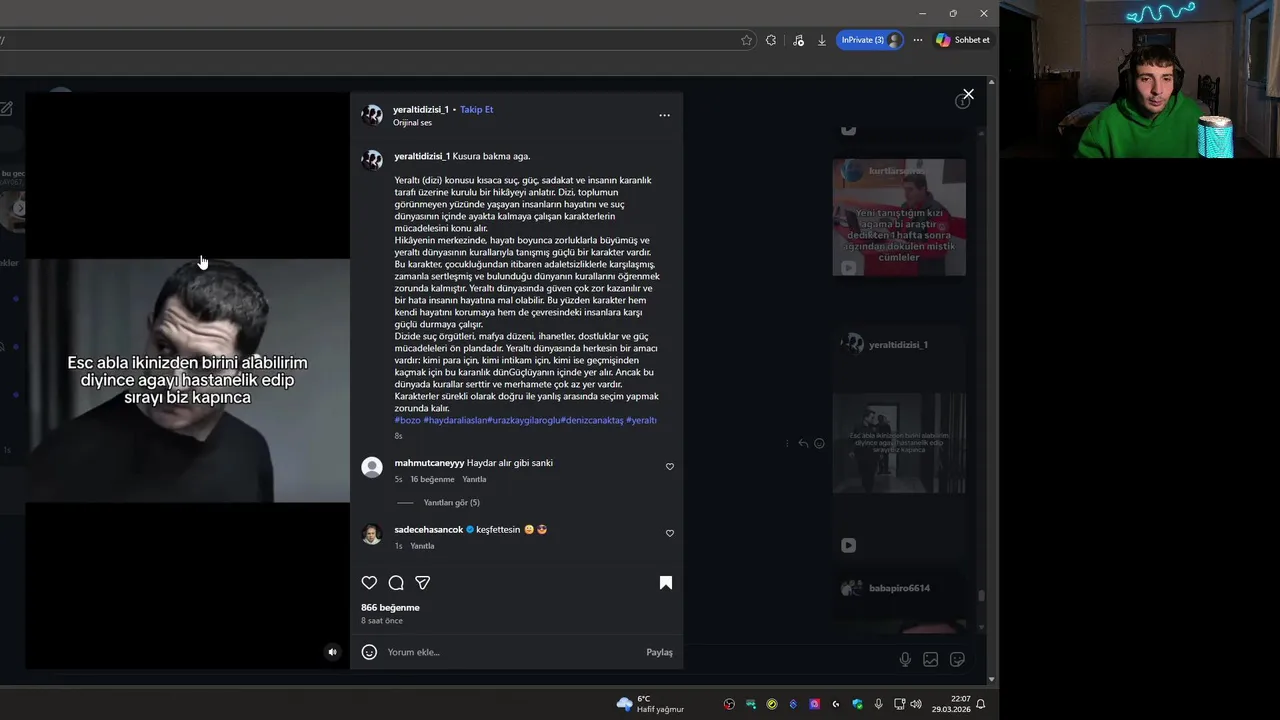Toggle saved bookmark on the post

(x=666, y=583)
